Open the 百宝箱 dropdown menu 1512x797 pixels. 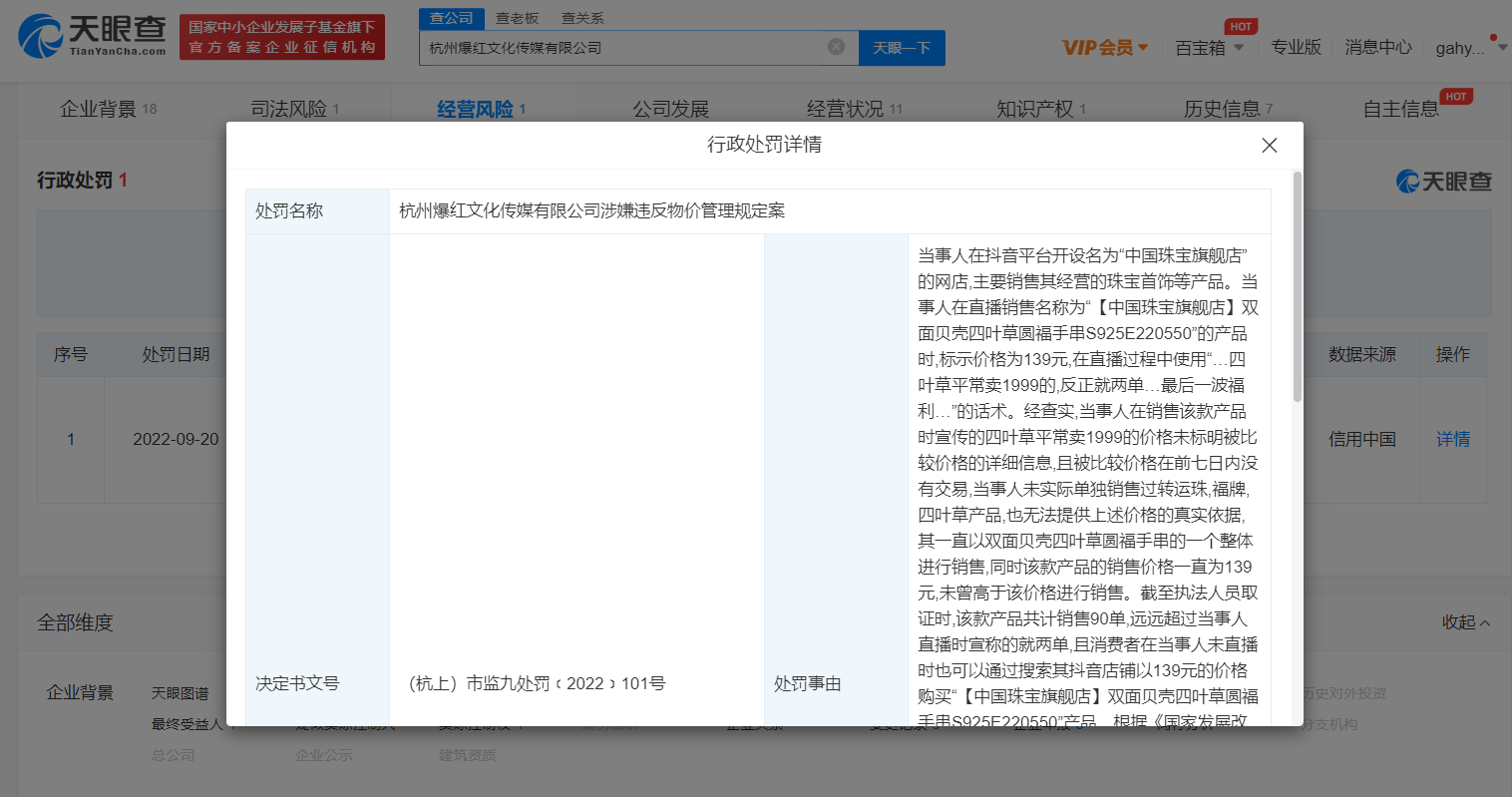click(x=1209, y=47)
